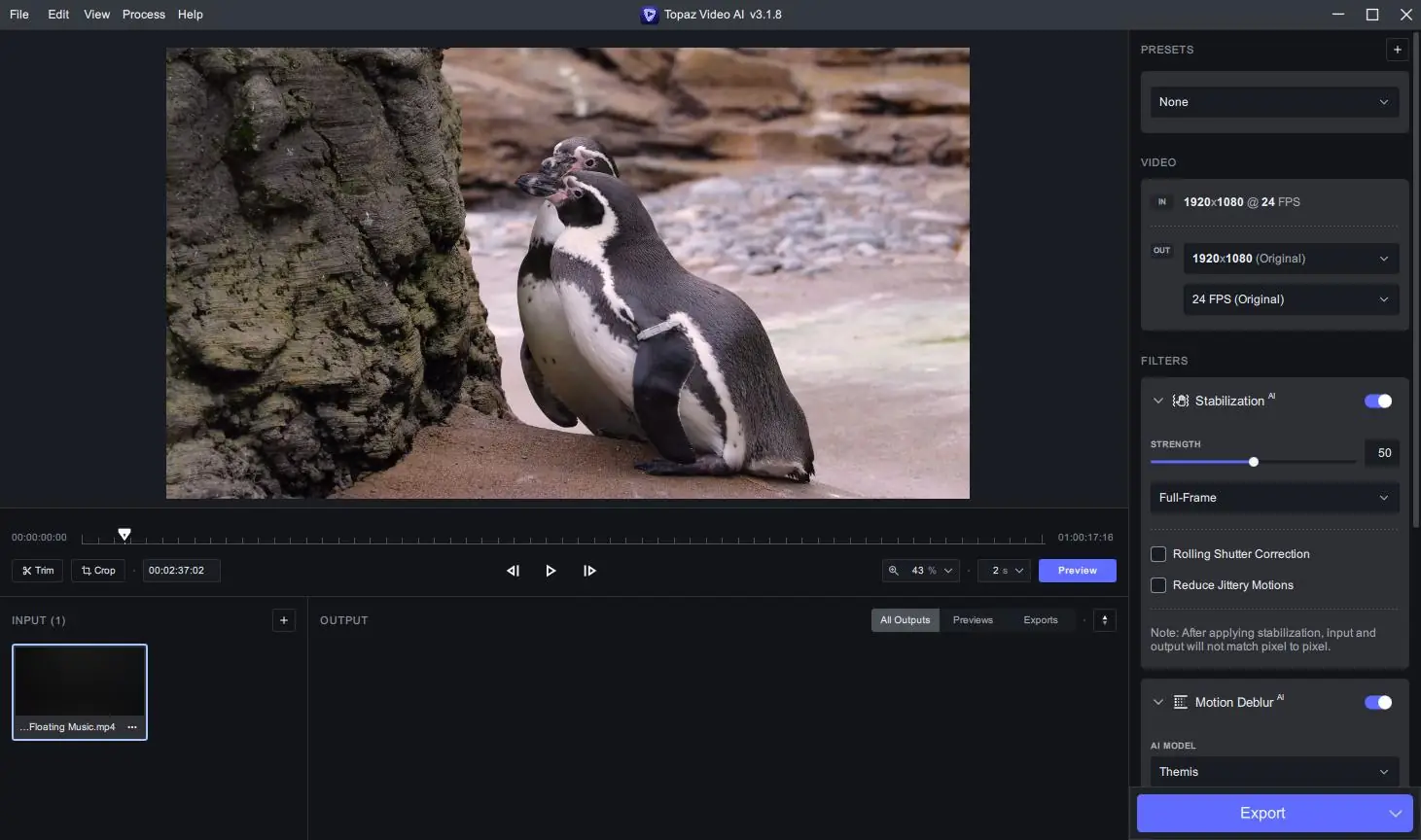Screen dimensions: 1421x840
Task: Click the Trim button
Action: click(x=38, y=571)
